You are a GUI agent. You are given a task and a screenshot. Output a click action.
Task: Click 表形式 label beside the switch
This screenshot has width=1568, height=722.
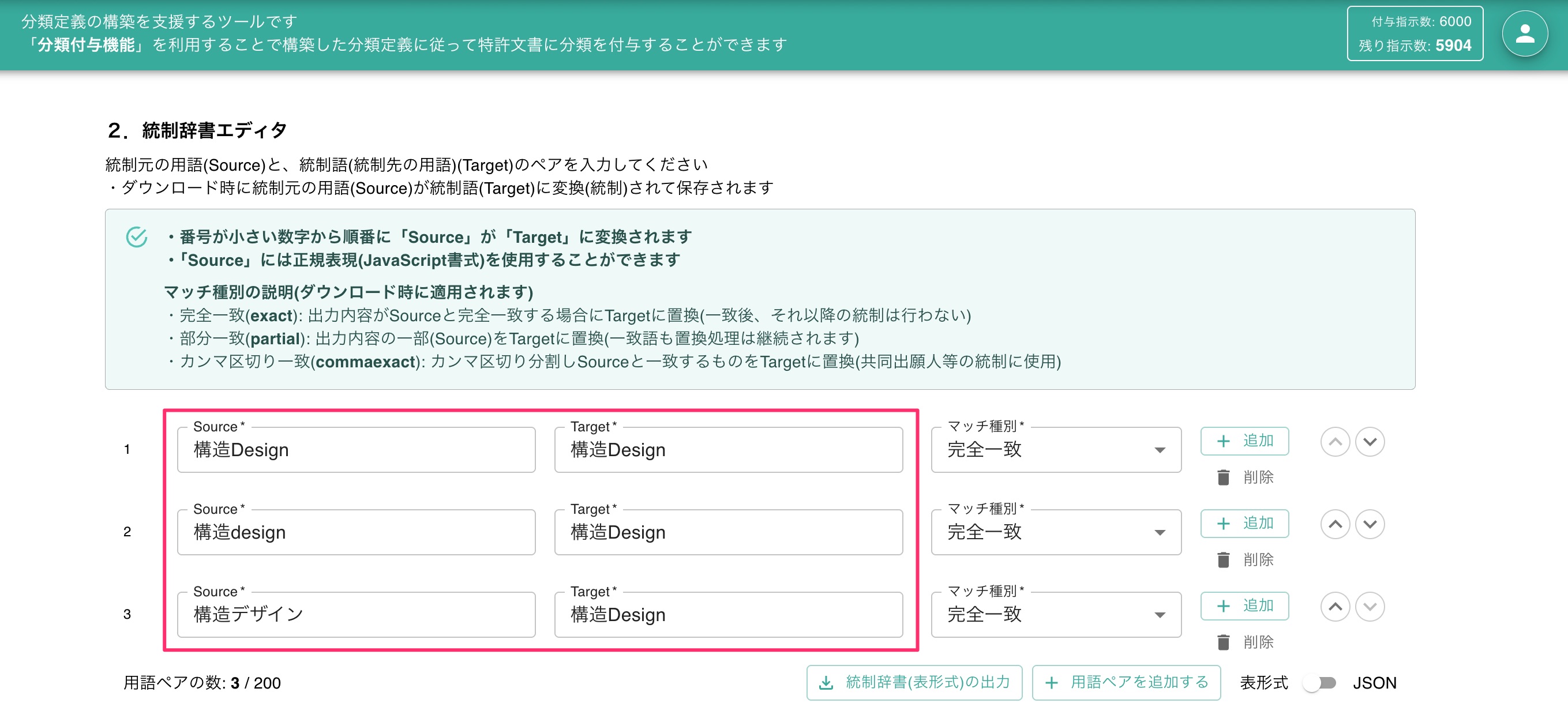(x=1263, y=683)
